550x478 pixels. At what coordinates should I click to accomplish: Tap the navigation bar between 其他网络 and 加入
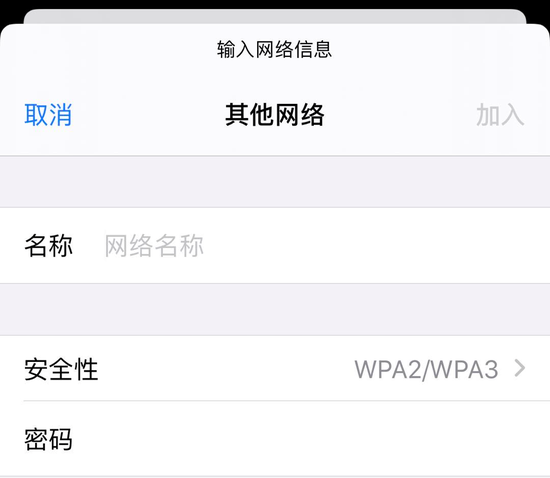pos(400,115)
